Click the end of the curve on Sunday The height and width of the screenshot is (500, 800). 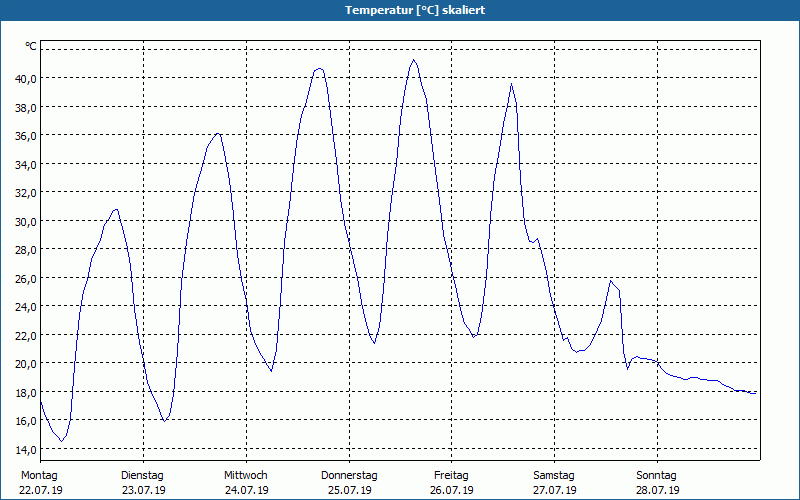[x=755, y=393]
